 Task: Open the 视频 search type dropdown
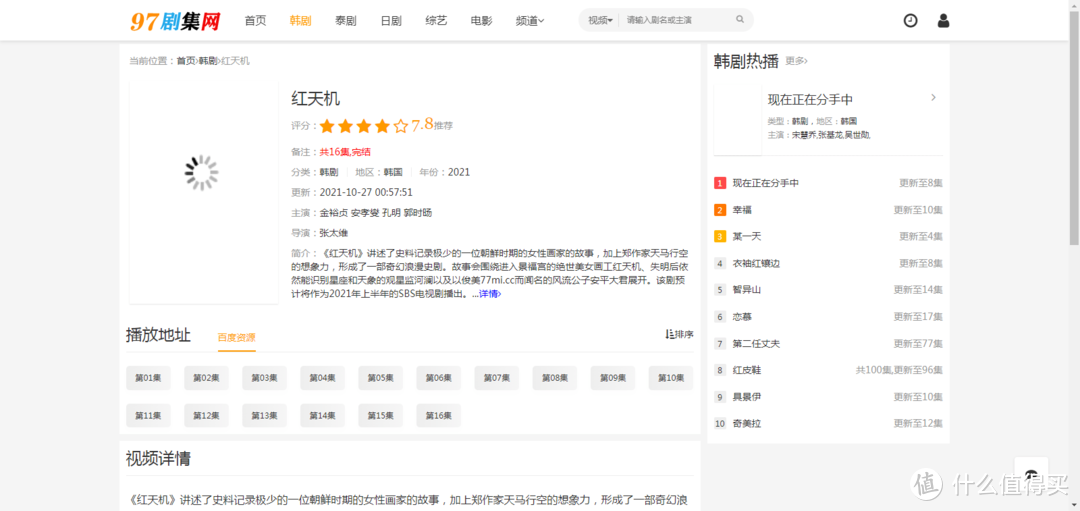pyautogui.click(x=600, y=20)
